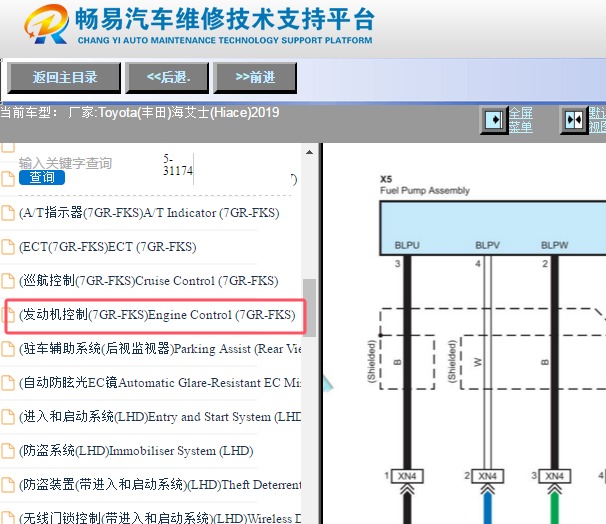Click the 查询 search button

pos(42,177)
